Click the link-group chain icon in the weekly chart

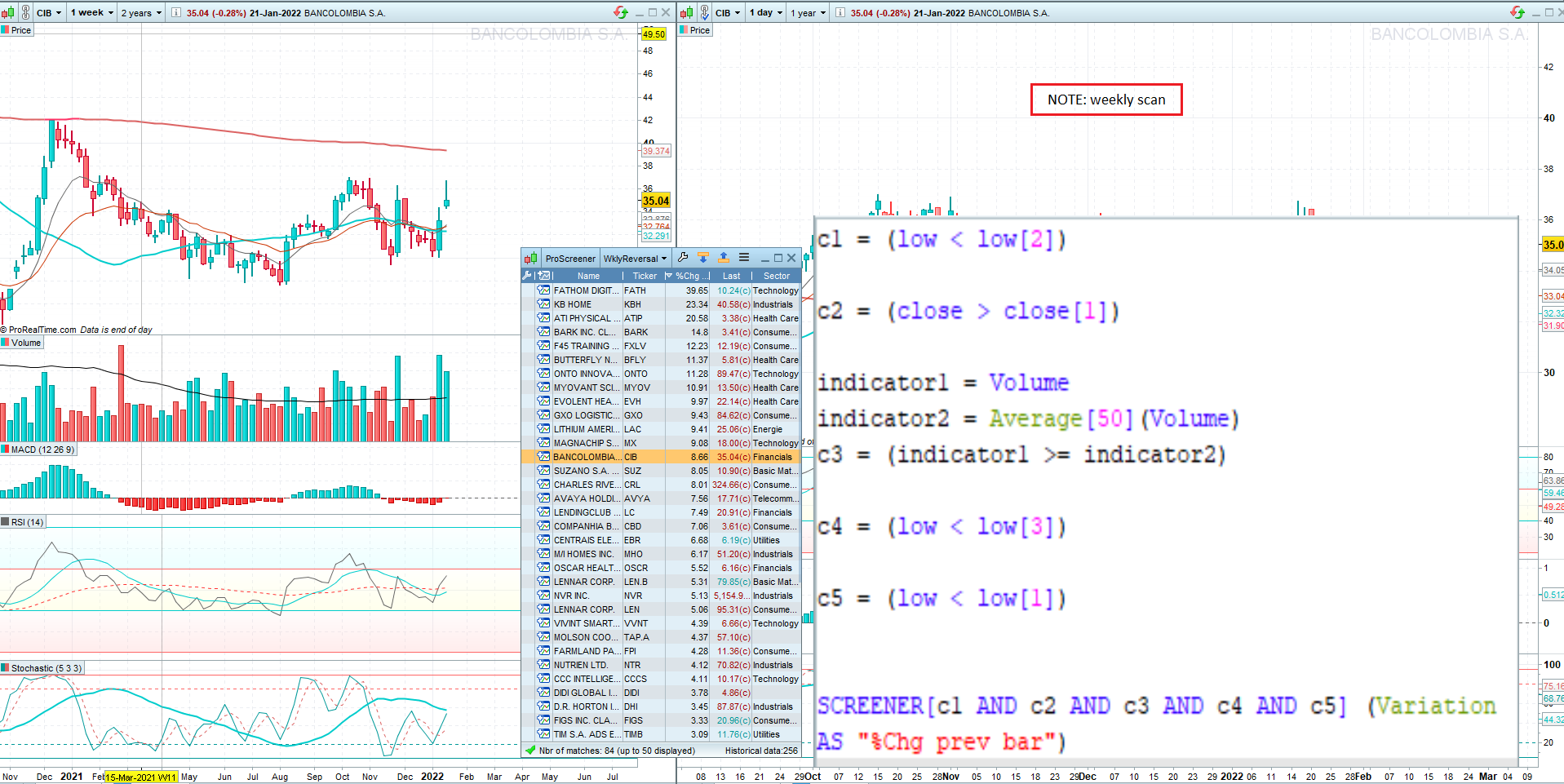point(25,12)
